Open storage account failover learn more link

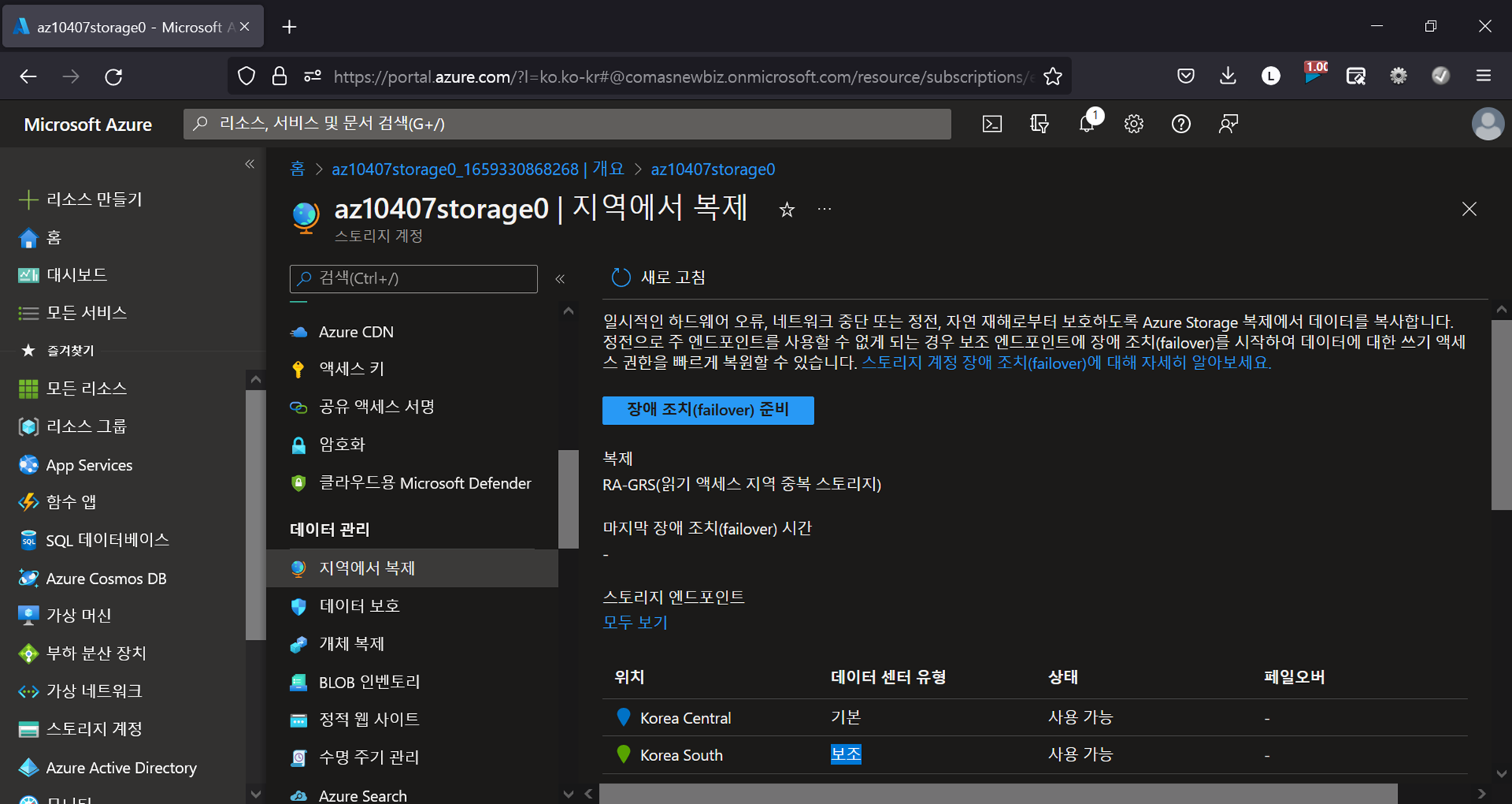tap(1067, 363)
